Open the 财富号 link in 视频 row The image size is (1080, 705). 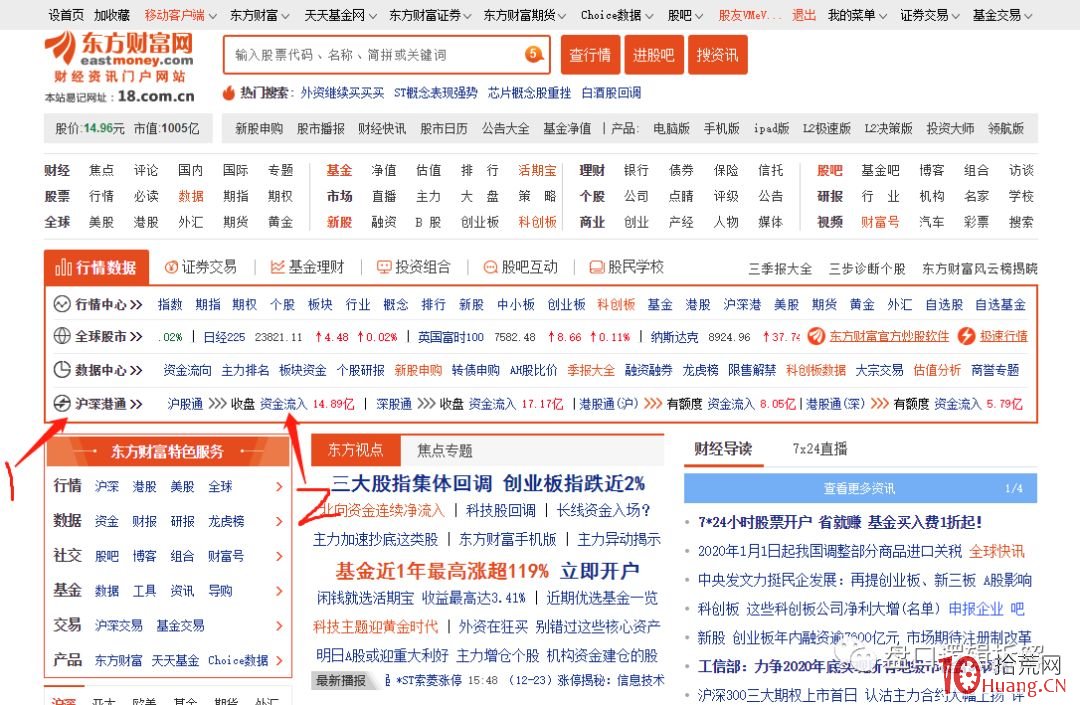tap(880, 222)
